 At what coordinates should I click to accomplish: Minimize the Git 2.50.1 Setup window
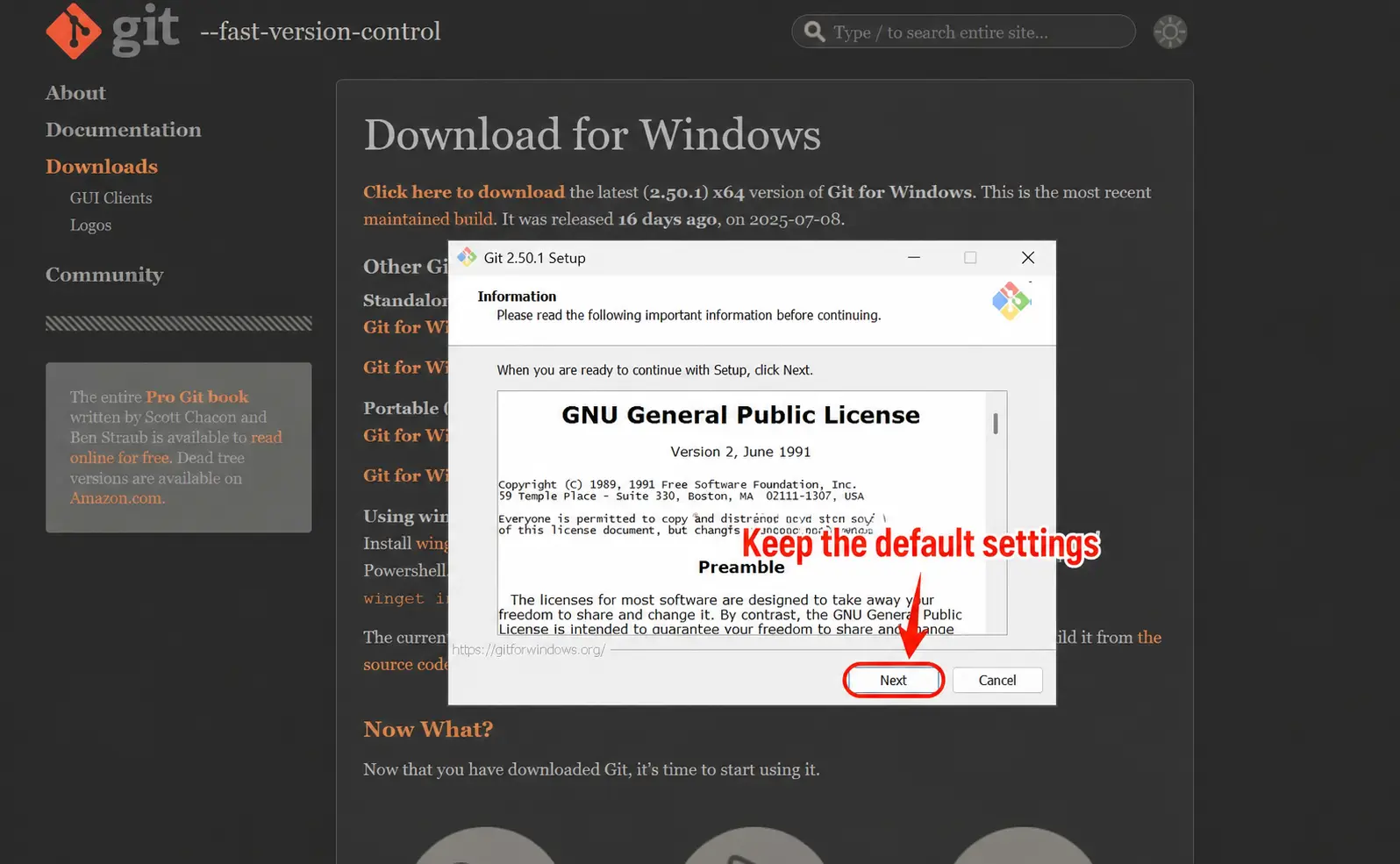tap(914, 257)
